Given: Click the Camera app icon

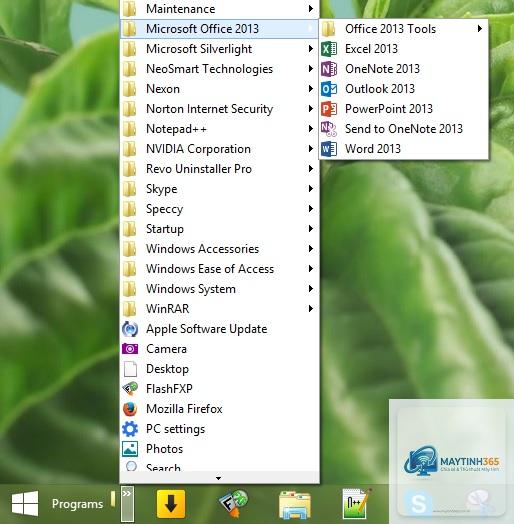Looking at the screenshot, I should 130,349.
